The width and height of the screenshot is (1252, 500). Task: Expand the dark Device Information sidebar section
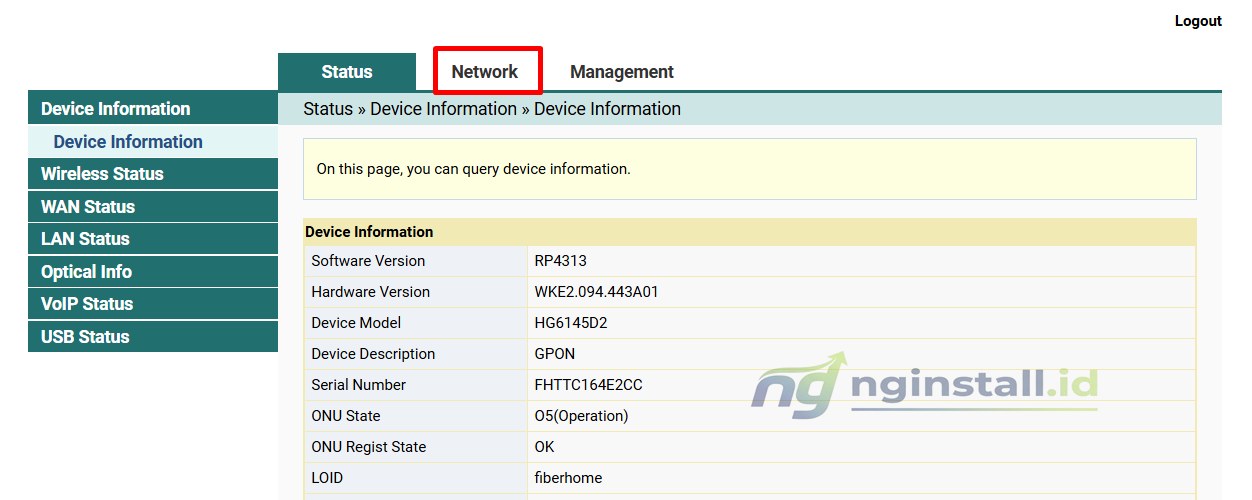[x=115, y=109]
